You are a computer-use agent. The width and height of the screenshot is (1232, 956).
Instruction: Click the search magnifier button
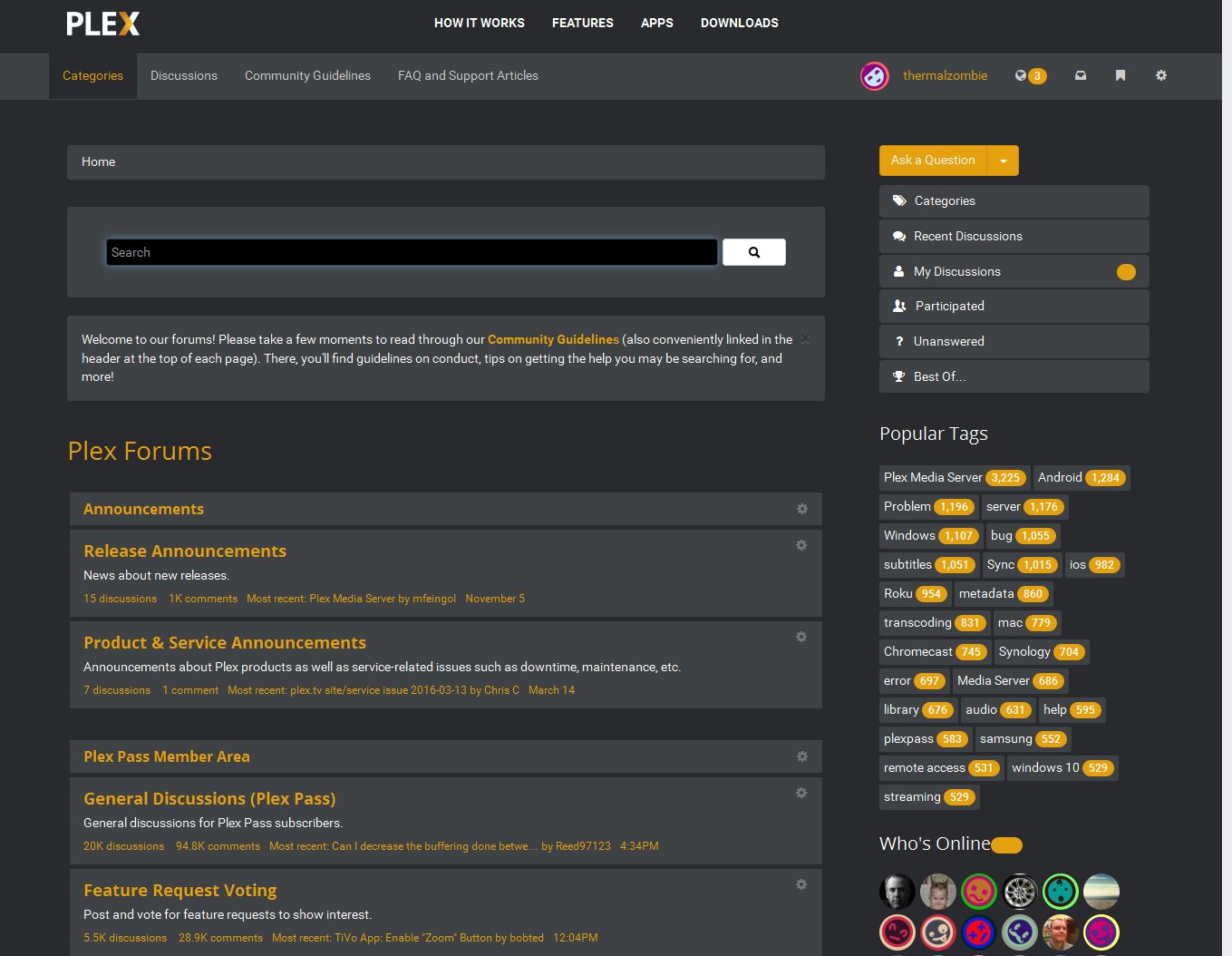pos(754,252)
